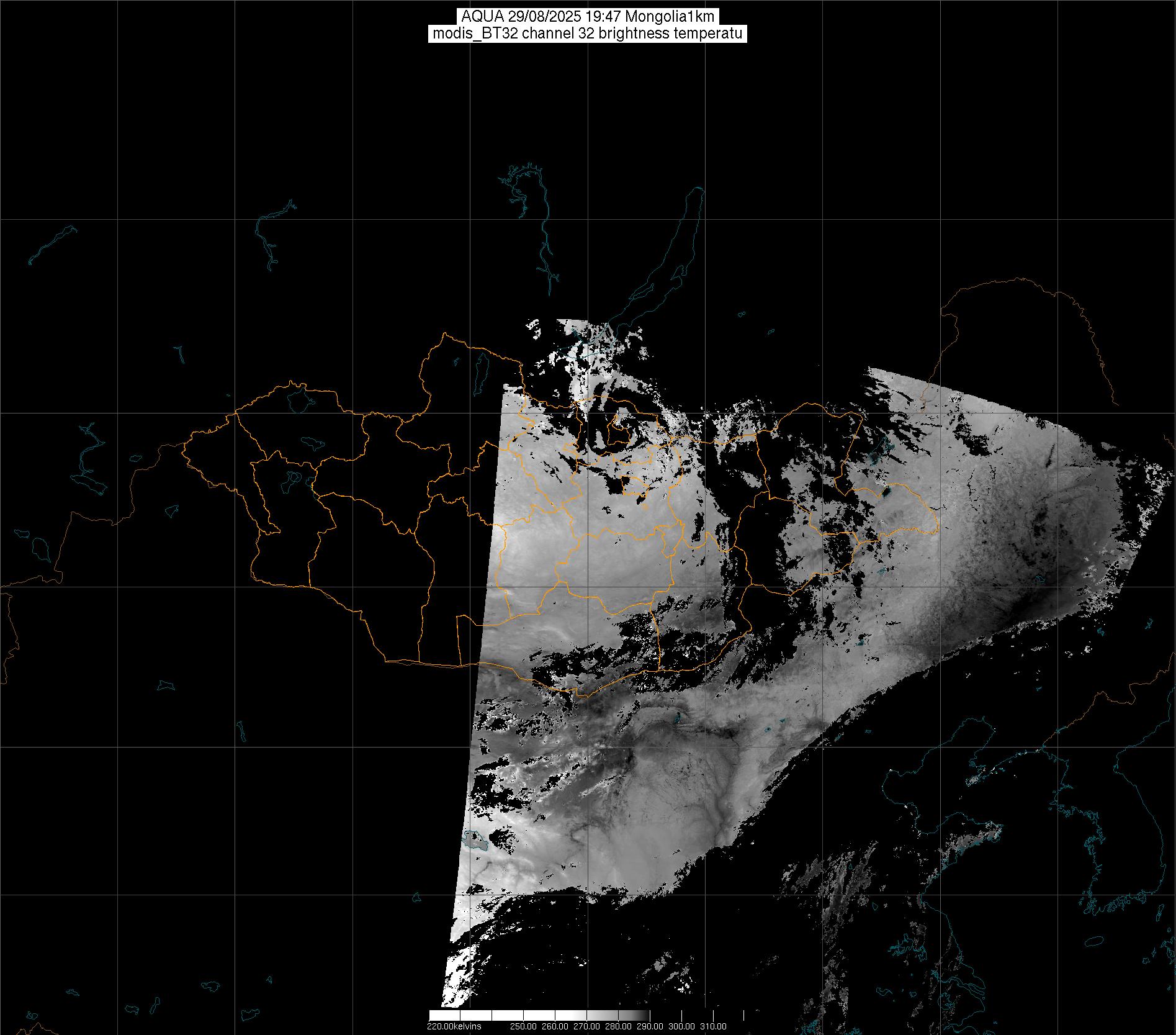Click the modis_BT32 channel 32 subtitle text
1176x1035 pixels.
coord(587,34)
